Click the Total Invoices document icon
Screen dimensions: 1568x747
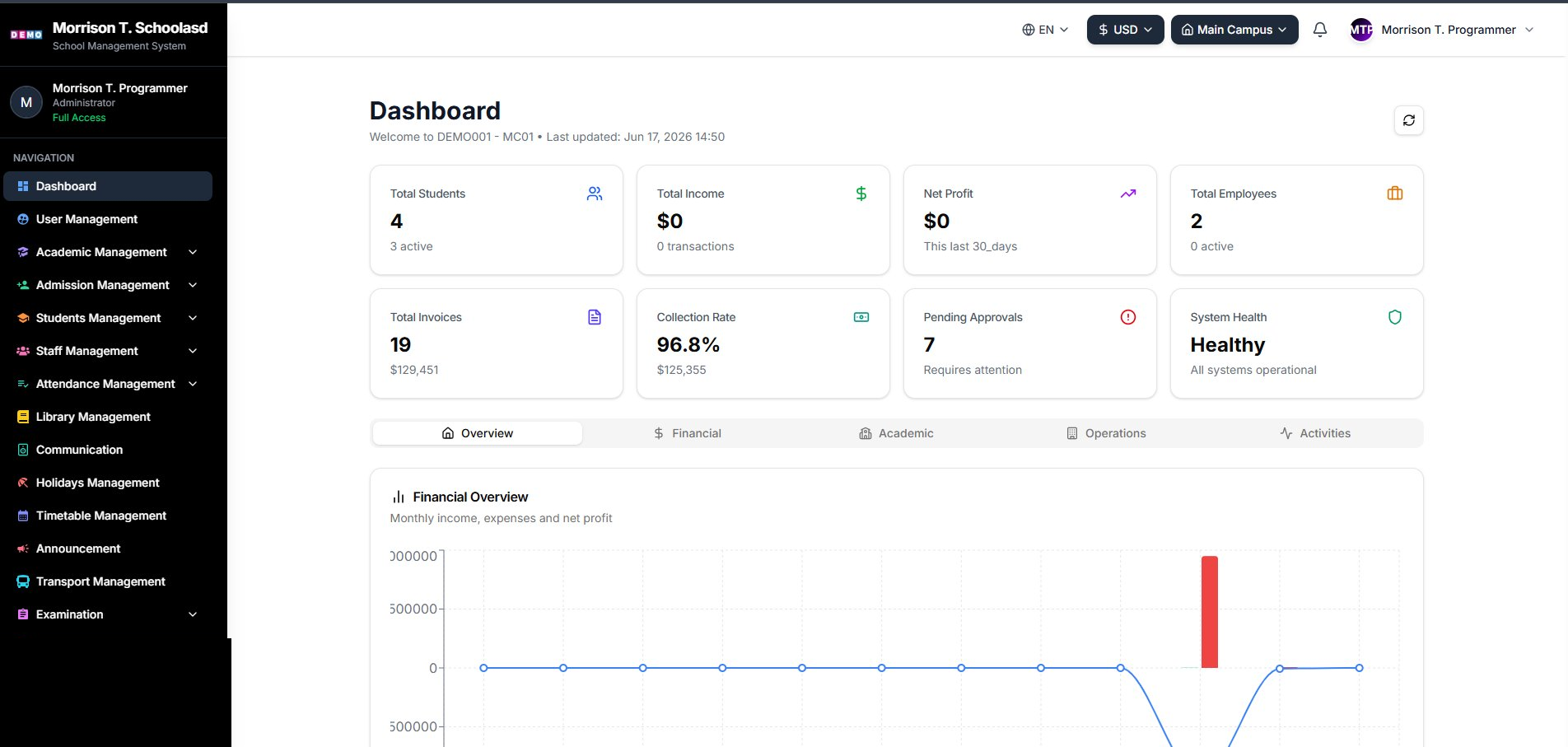595,317
